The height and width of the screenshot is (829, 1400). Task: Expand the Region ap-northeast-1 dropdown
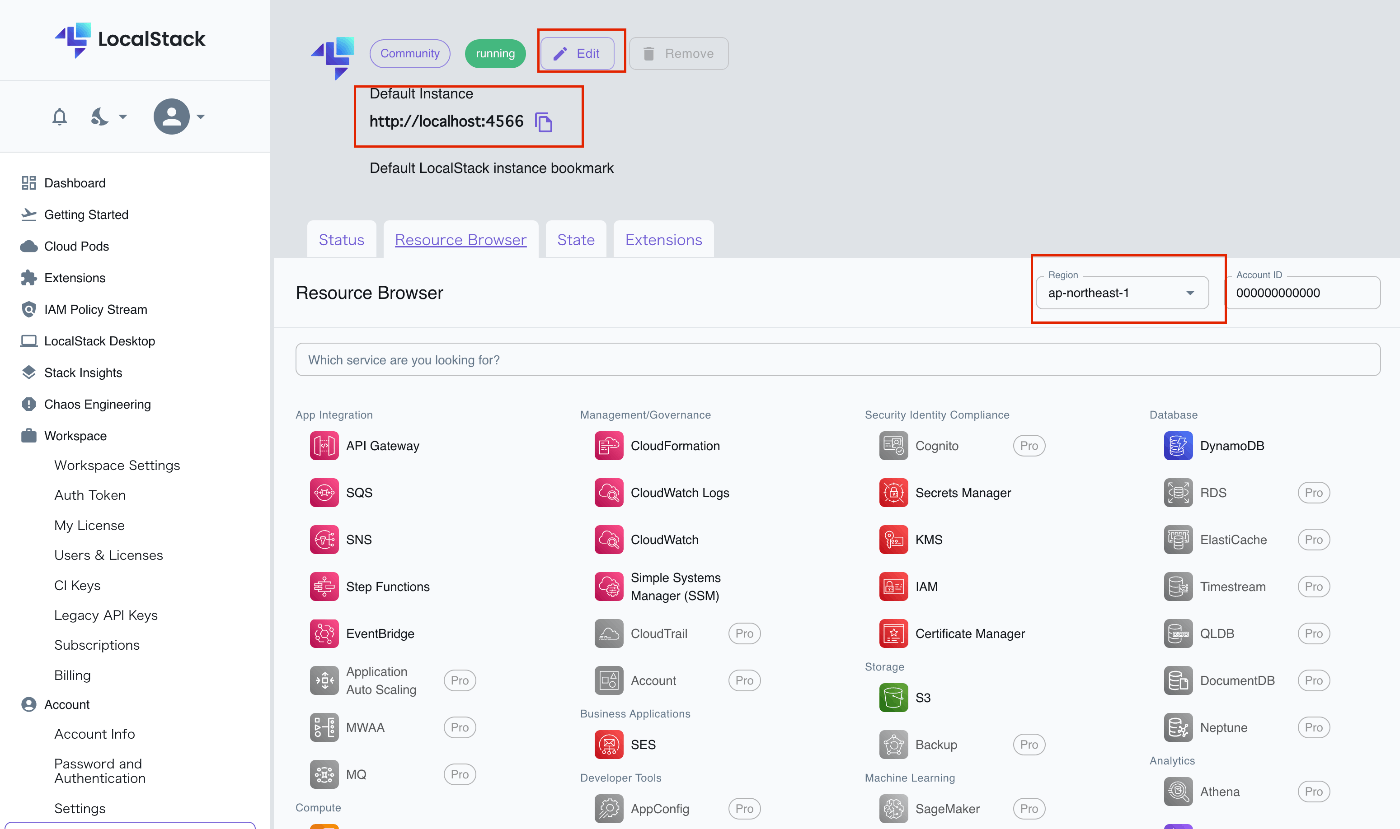(x=1122, y=293)
